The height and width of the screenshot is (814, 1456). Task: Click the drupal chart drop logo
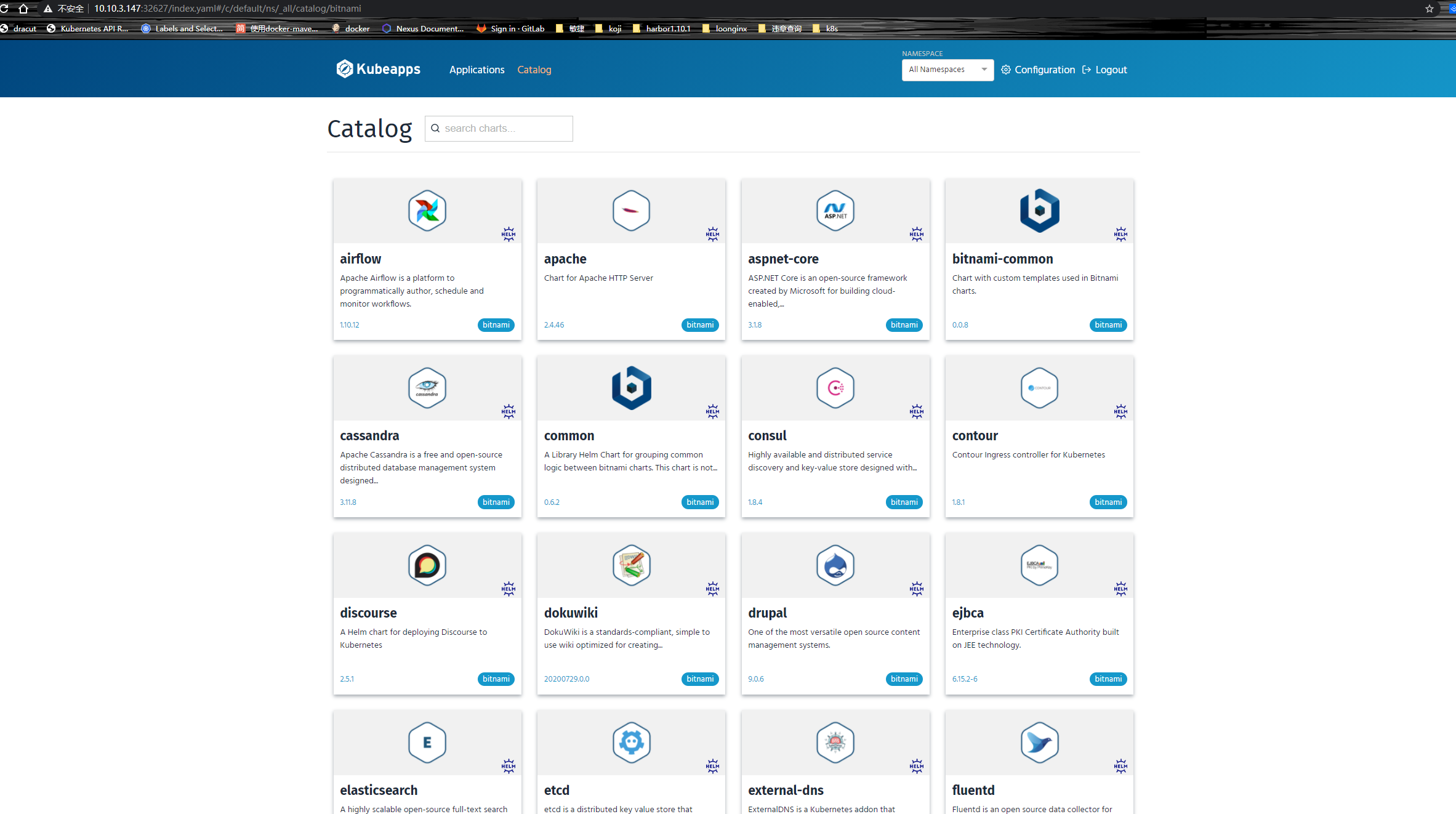click(835, 565)
